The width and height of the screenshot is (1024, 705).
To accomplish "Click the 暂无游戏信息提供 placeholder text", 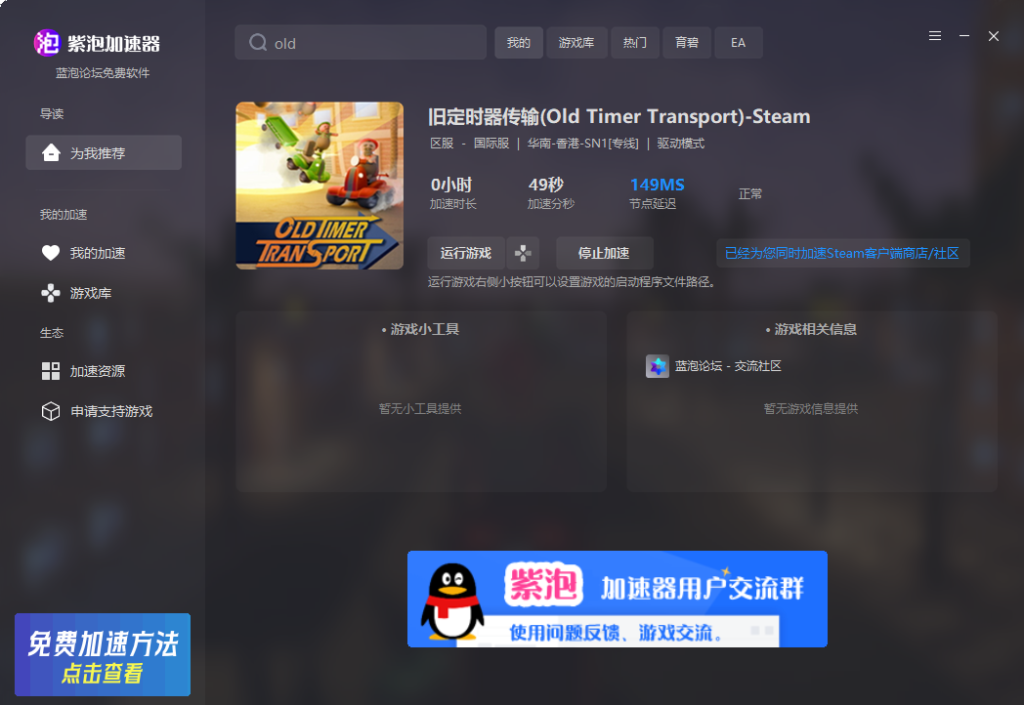I will (811, 409).
